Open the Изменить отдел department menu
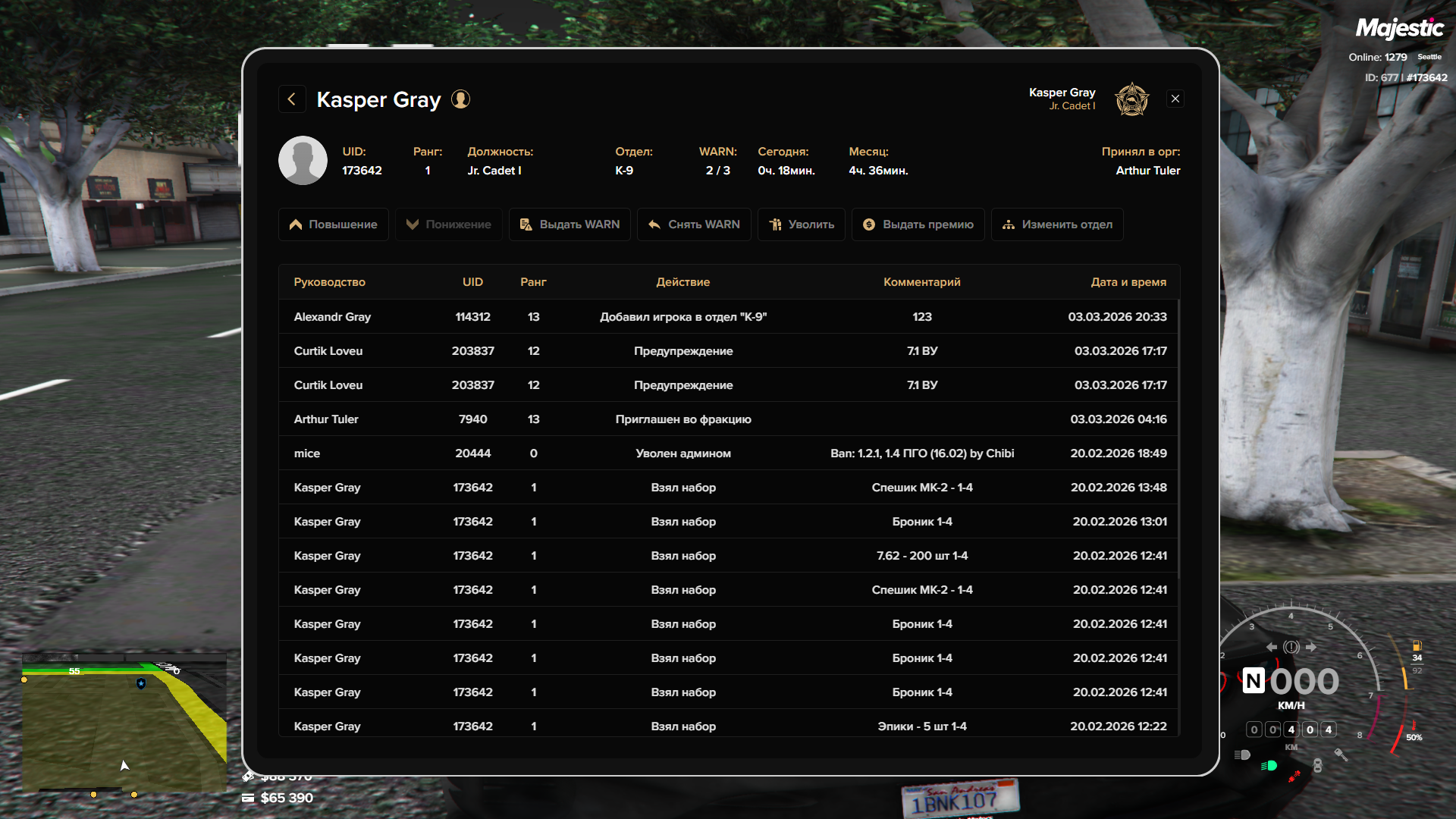This screenshot has width=1456, height=819. pos(1056,224)
